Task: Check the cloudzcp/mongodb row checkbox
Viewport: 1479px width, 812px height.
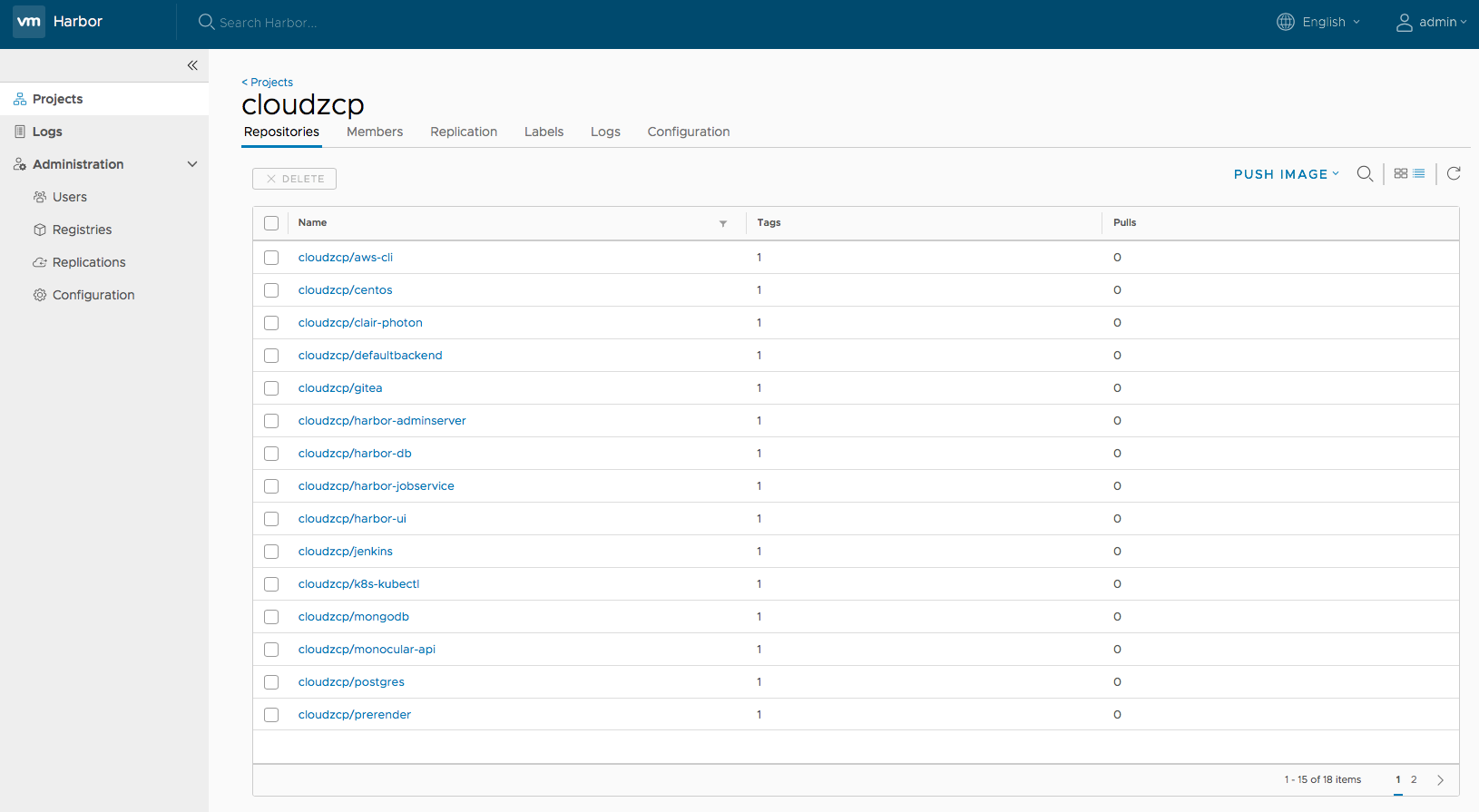Action: point(271,617)
